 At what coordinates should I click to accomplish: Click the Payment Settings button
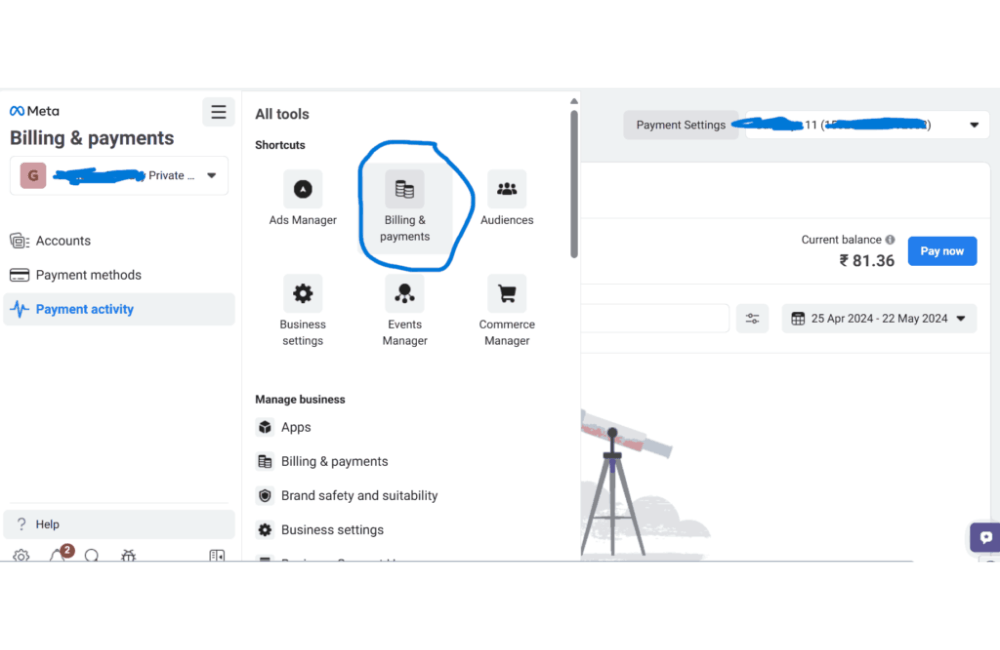pyautogui.click(x=681, y=125)
